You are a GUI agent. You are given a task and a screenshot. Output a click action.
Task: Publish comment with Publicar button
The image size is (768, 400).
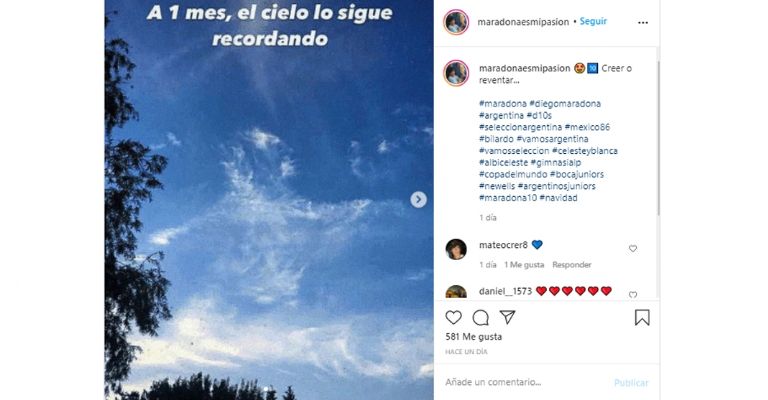click(x=631, y=382)
